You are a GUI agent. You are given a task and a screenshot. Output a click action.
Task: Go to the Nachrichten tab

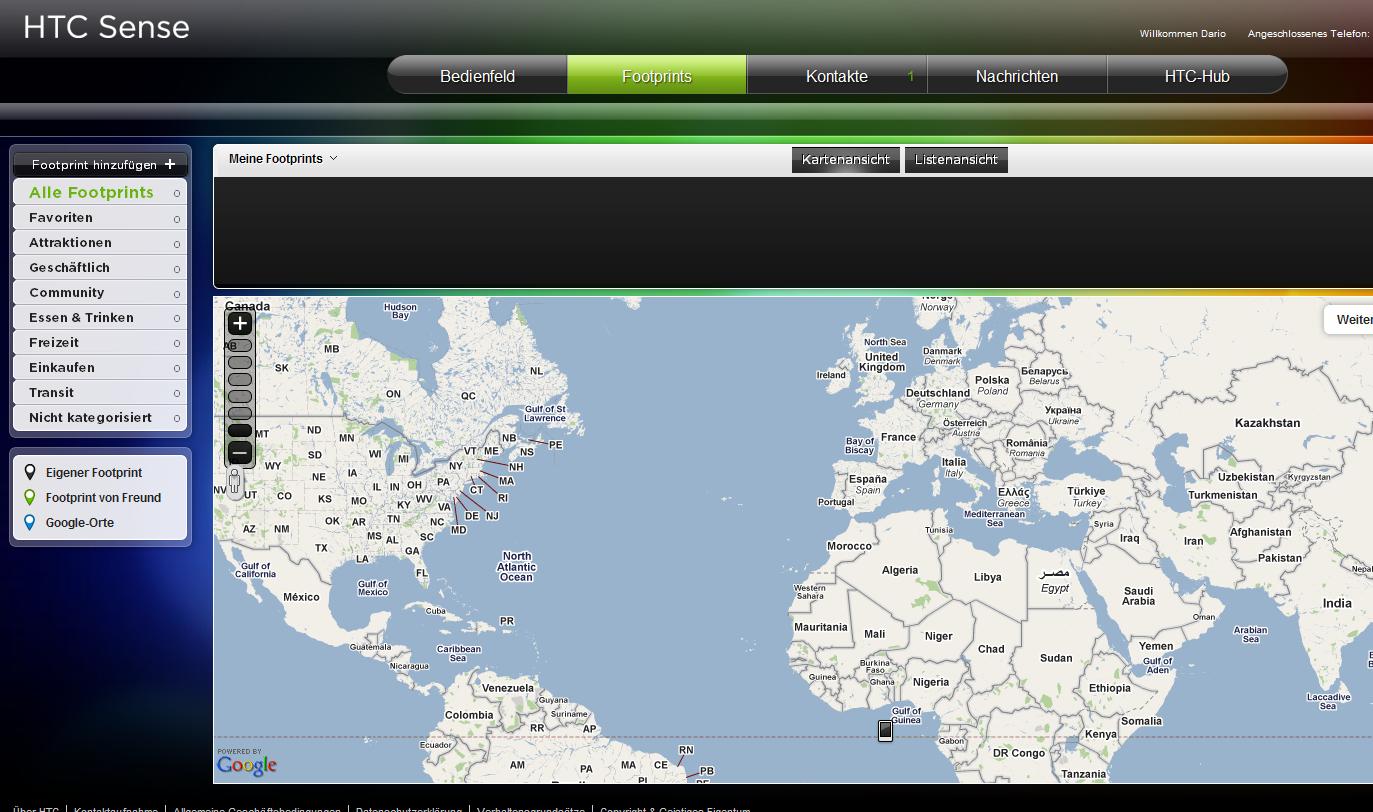[x=1017, y=76]
